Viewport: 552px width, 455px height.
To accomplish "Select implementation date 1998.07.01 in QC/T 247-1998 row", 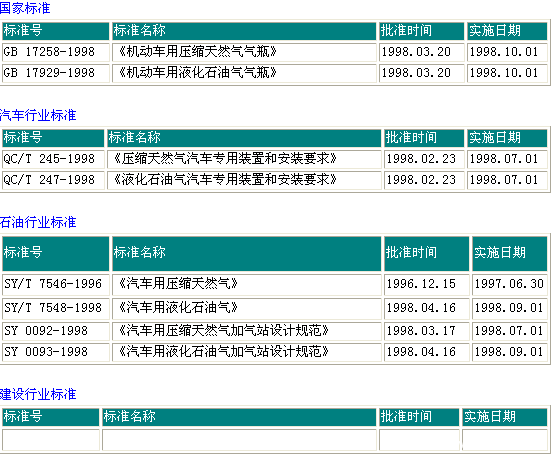I will tap(504, 180).
